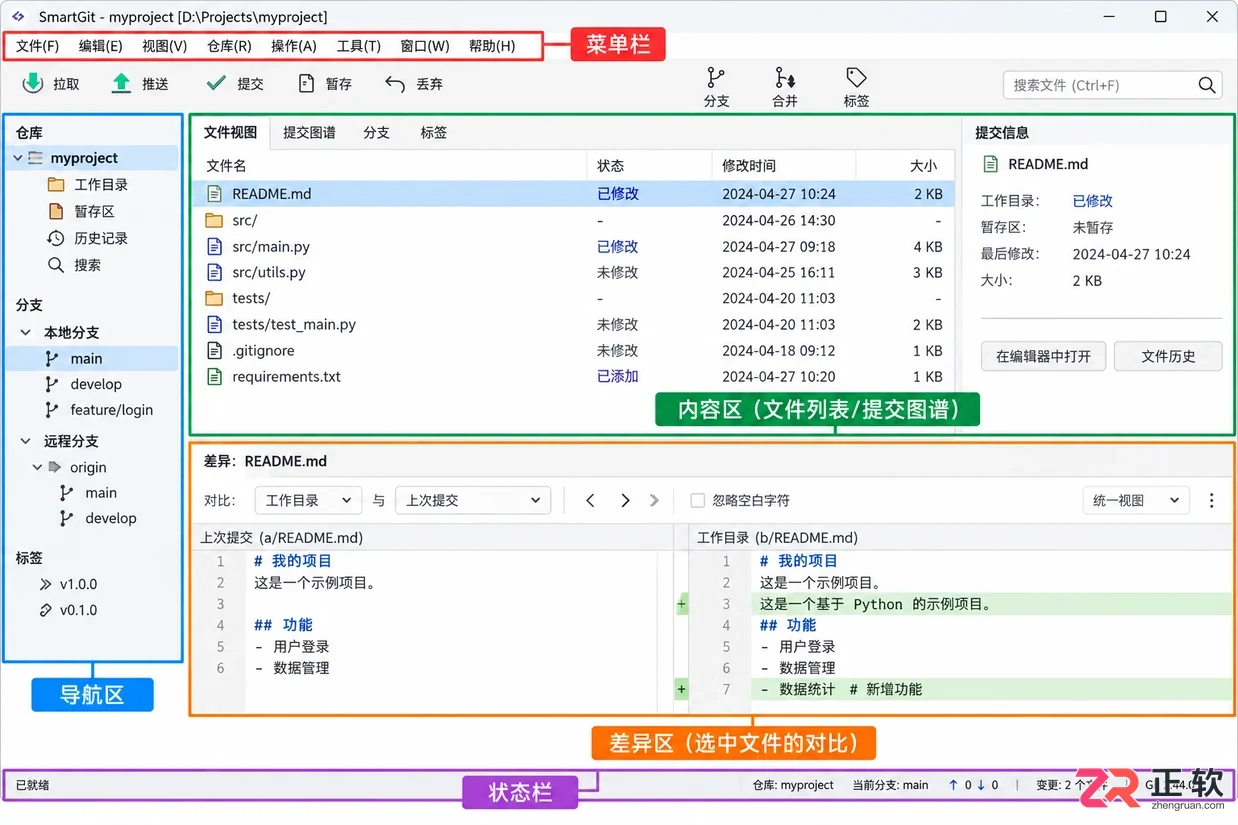Click the Push (推送) toolbar icon
Image resolution: width=1238 pixels, height=825 pixels.
(x=121, y=84)
